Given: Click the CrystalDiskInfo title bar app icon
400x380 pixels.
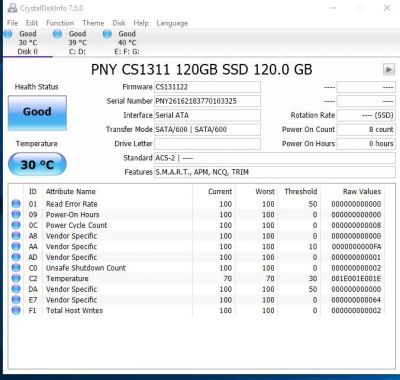Looking at the screenshot, I should coord(12,8).
